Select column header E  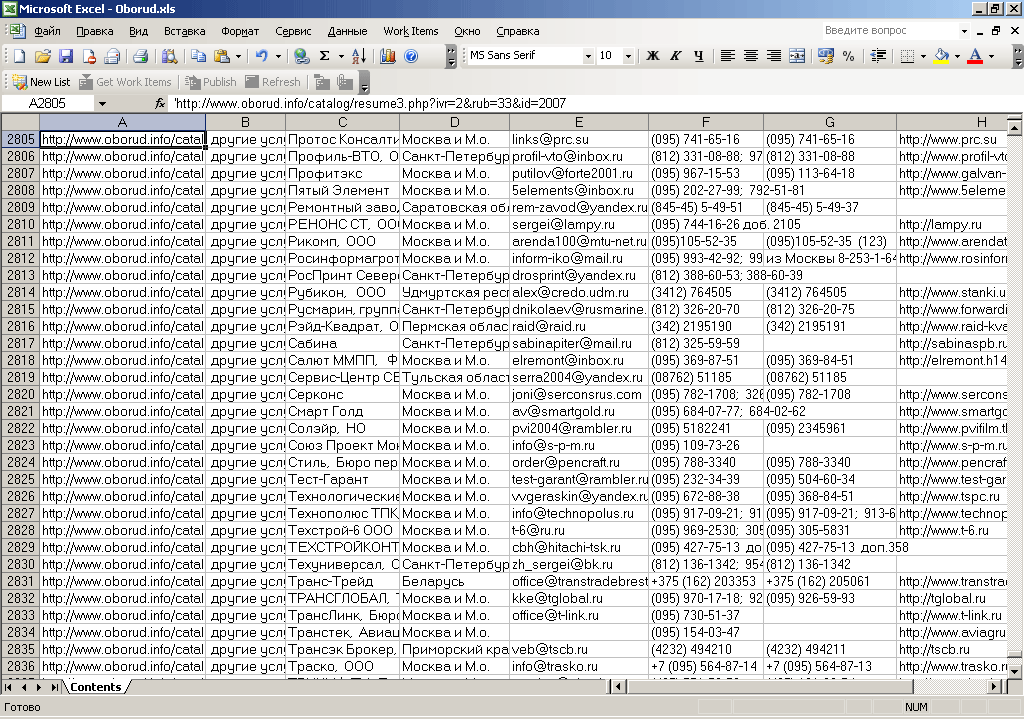[579, 122]
